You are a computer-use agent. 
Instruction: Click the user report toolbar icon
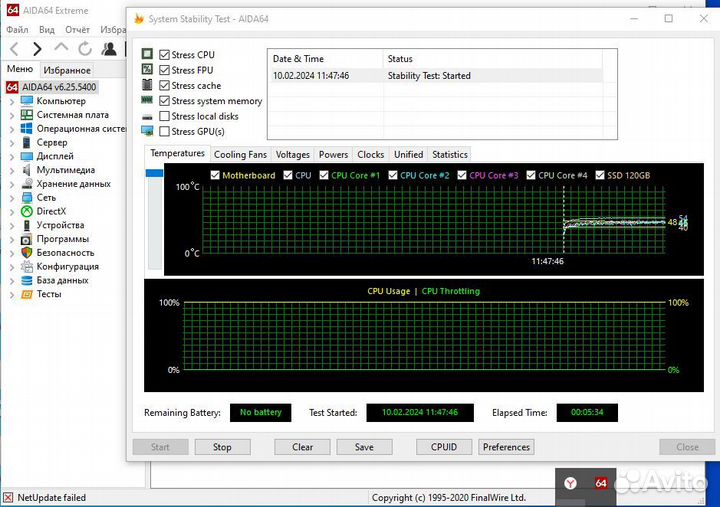tap(109, 48)
